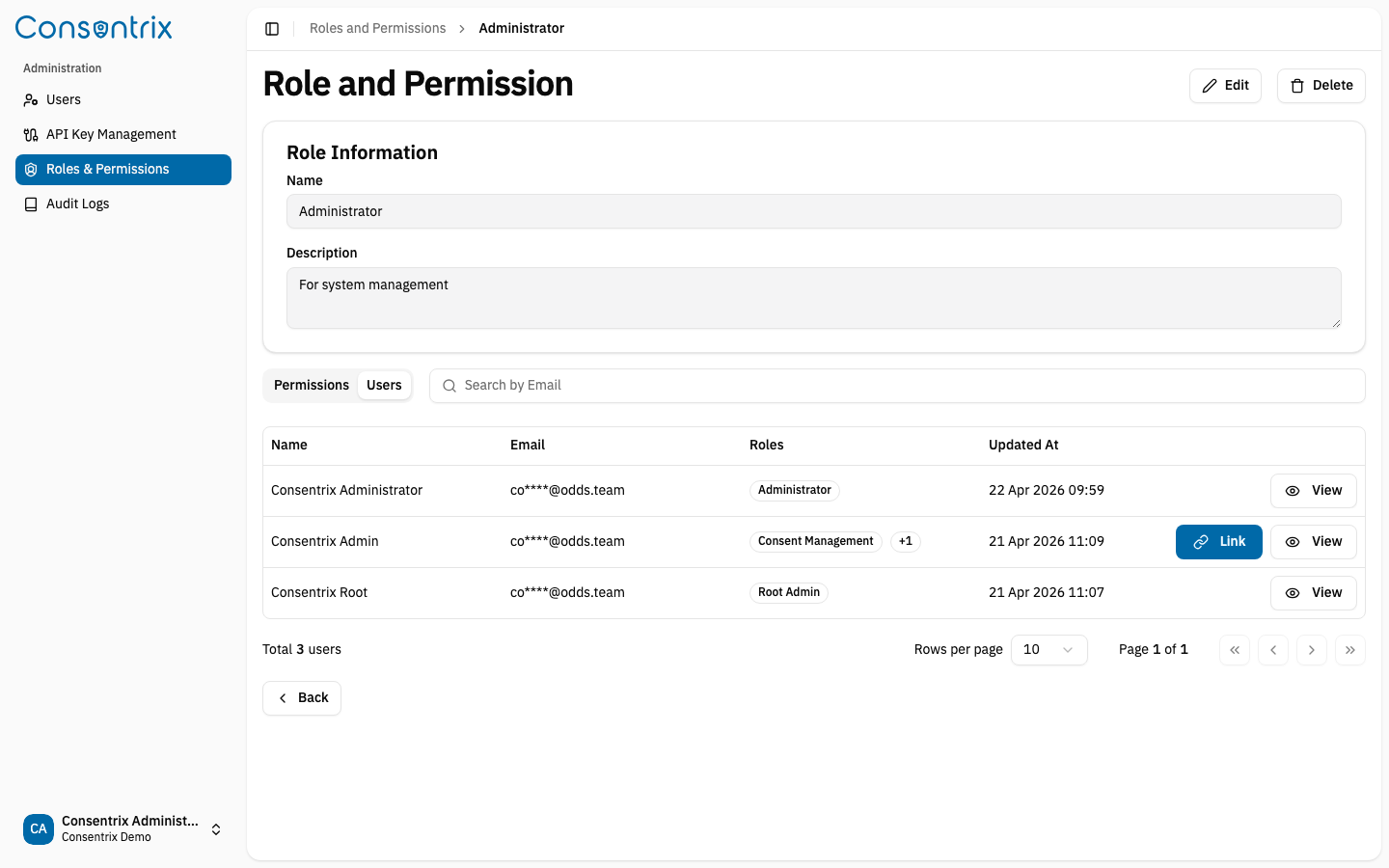Click the role Name field
This screenshot has width=1389, height=868.
pos(813,211)
